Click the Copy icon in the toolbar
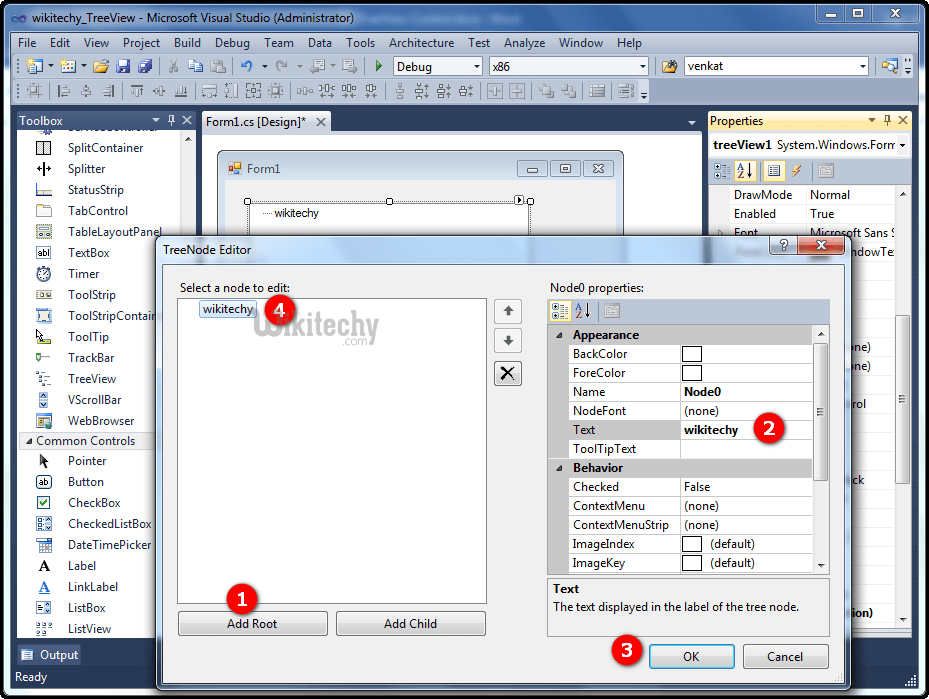 (x=195, y=66)
